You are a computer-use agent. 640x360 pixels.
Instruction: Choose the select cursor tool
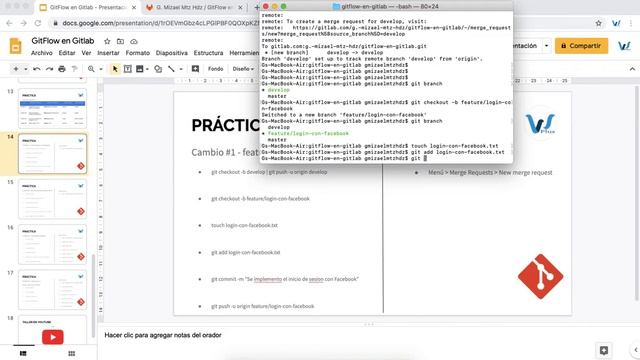(x=115, y=69)
